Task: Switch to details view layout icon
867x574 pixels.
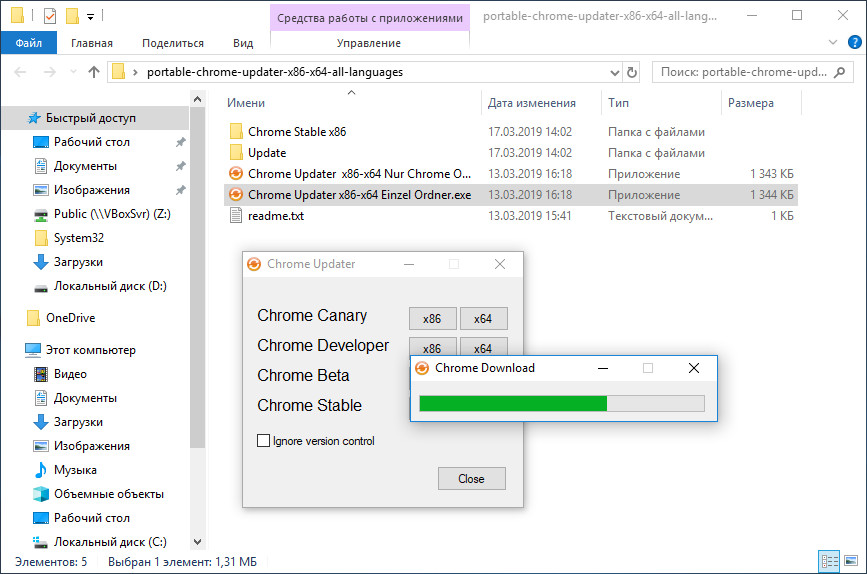Action: [x=829, y=562]
